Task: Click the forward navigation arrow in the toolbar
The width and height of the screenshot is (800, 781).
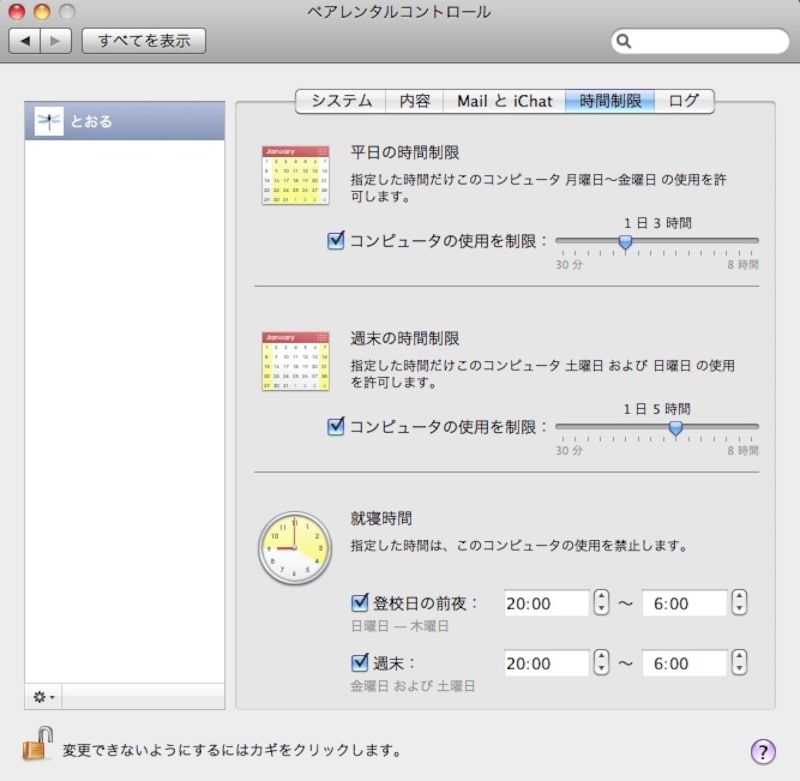Action: pyautogui.click(x=55, y=41)
